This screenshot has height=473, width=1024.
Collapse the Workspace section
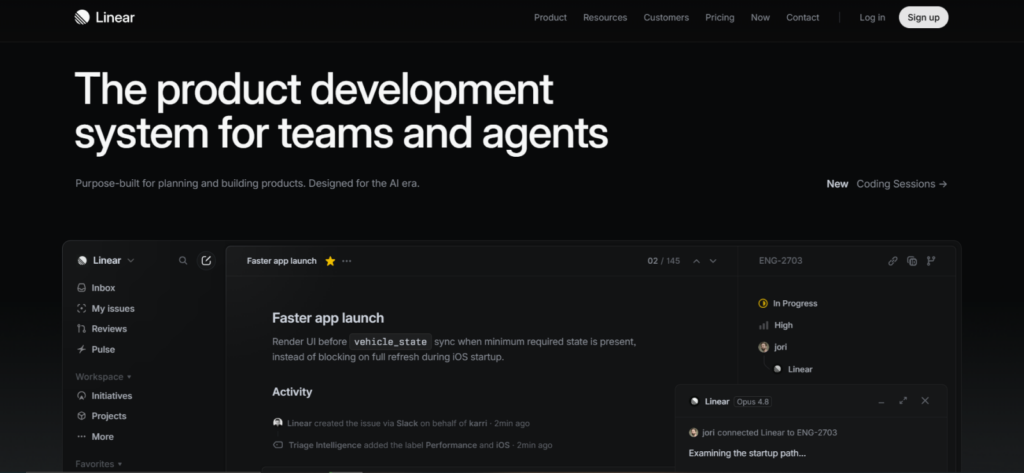tap(103, 377)
